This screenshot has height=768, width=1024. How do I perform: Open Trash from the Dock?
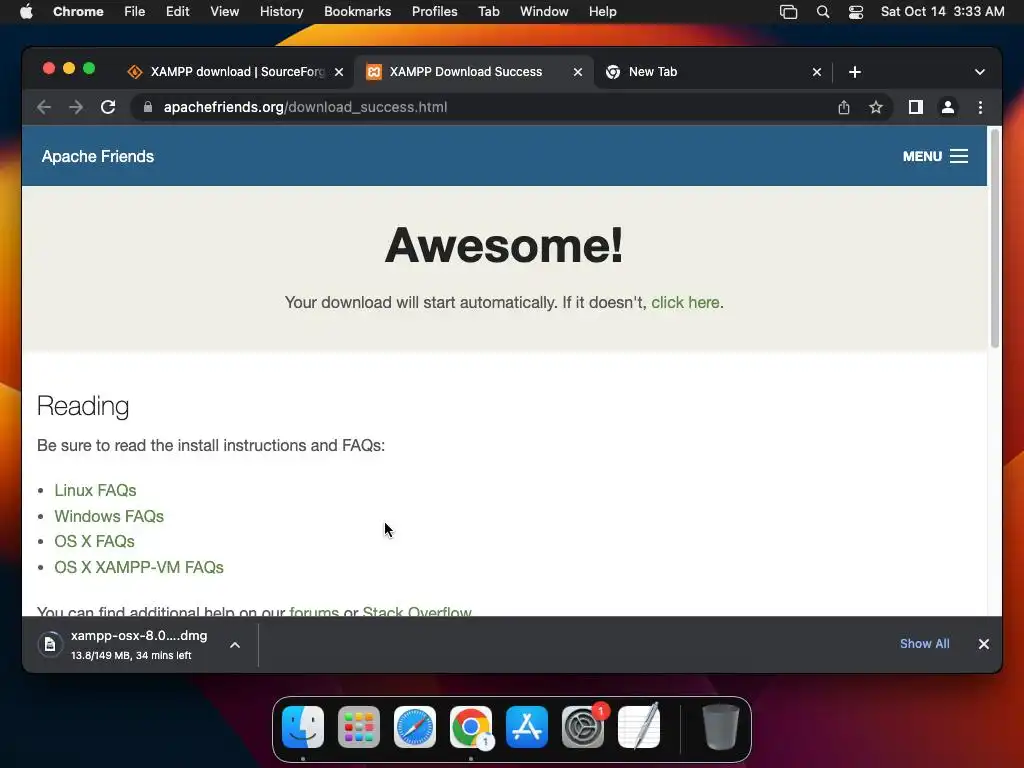(x=720, y=727)
